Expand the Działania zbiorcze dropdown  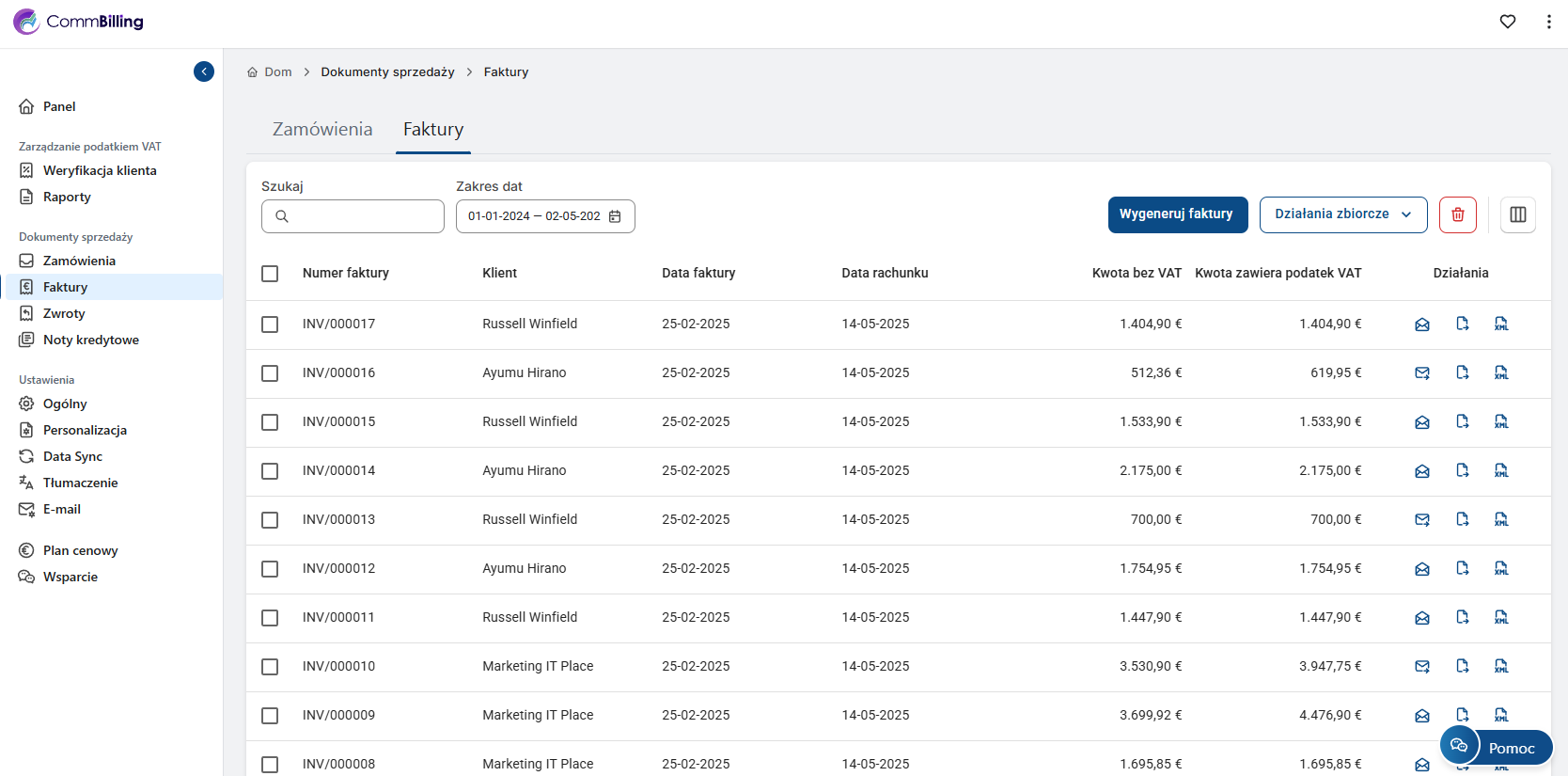[x=1342, y=214]
